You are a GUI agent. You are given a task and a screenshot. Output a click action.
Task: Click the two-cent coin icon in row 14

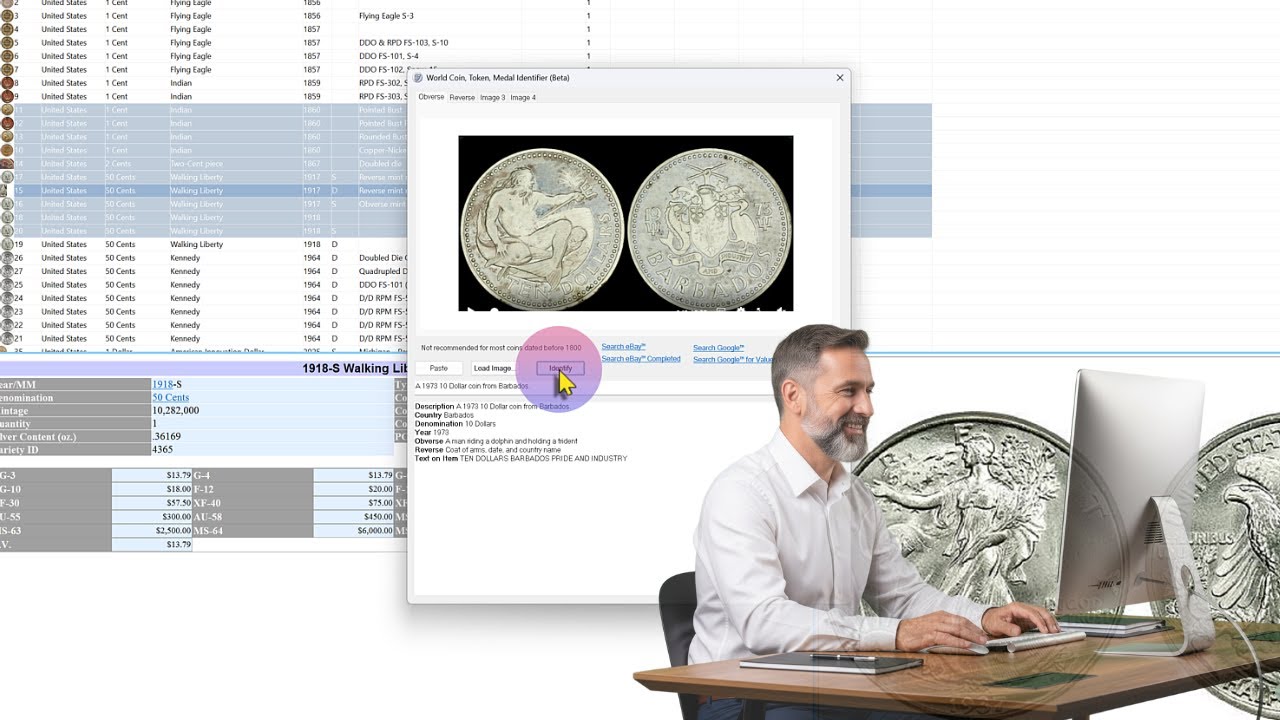tap(7, 163)
